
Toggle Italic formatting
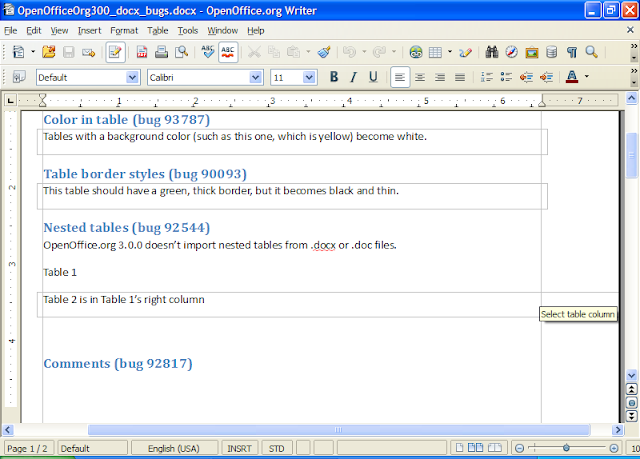pos(353,77)
